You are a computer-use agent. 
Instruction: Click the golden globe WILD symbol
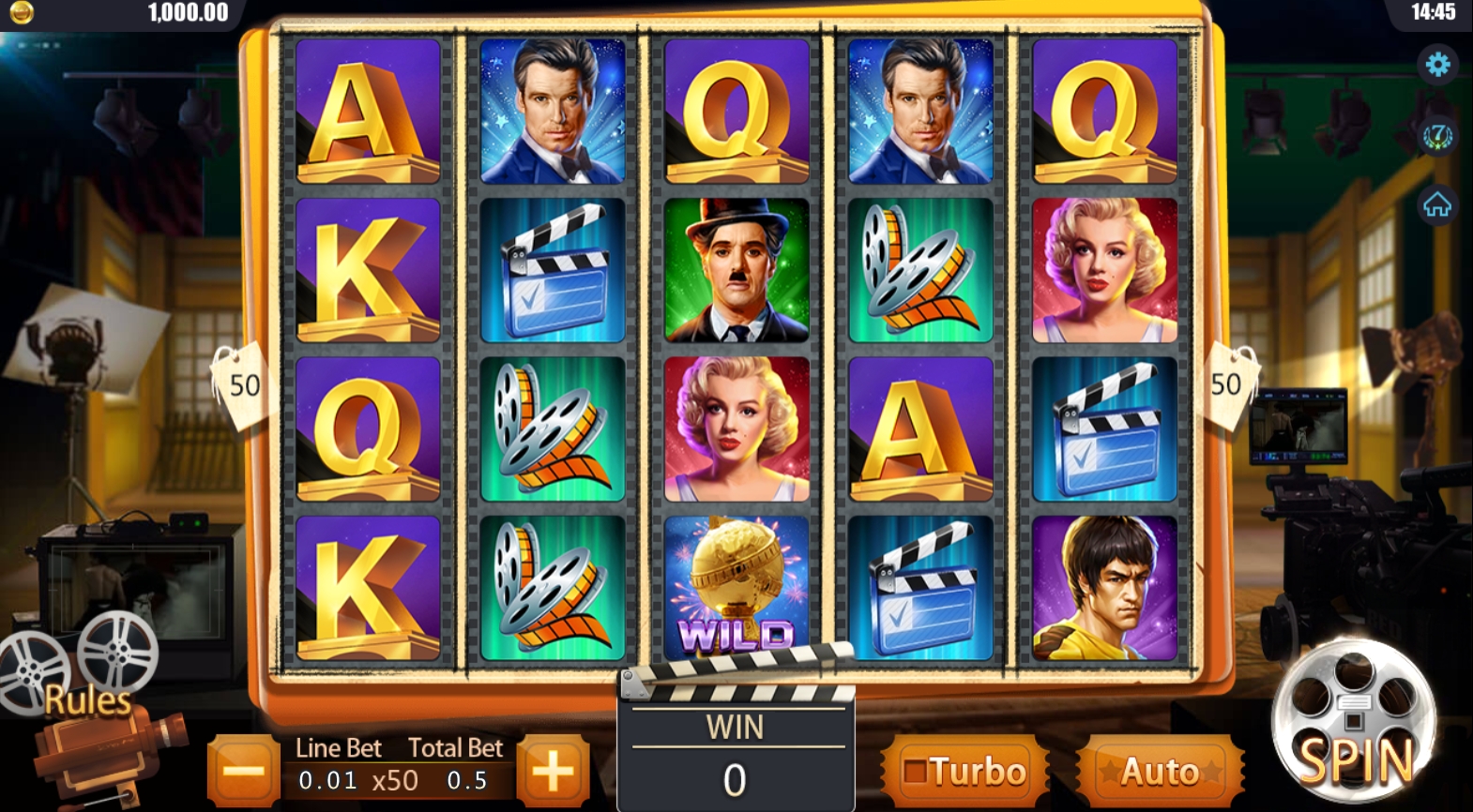(736, 588)
